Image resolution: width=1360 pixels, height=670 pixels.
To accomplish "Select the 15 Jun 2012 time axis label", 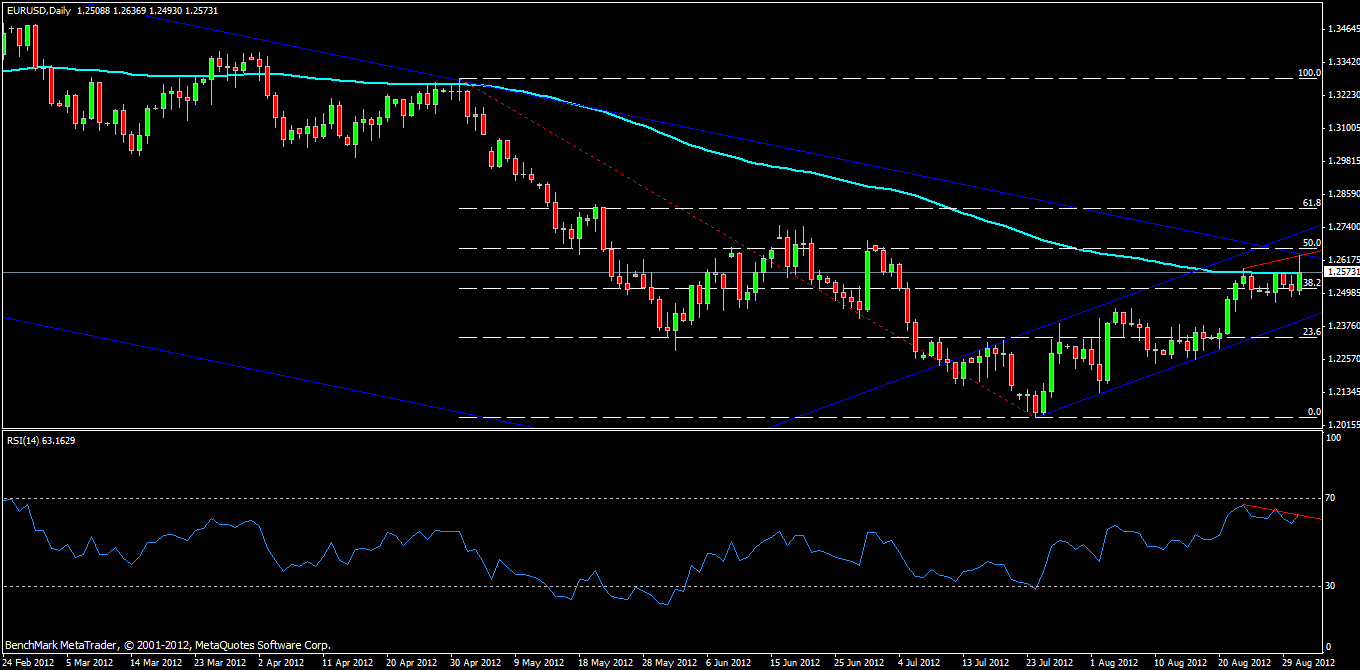I will click(794, 662).
